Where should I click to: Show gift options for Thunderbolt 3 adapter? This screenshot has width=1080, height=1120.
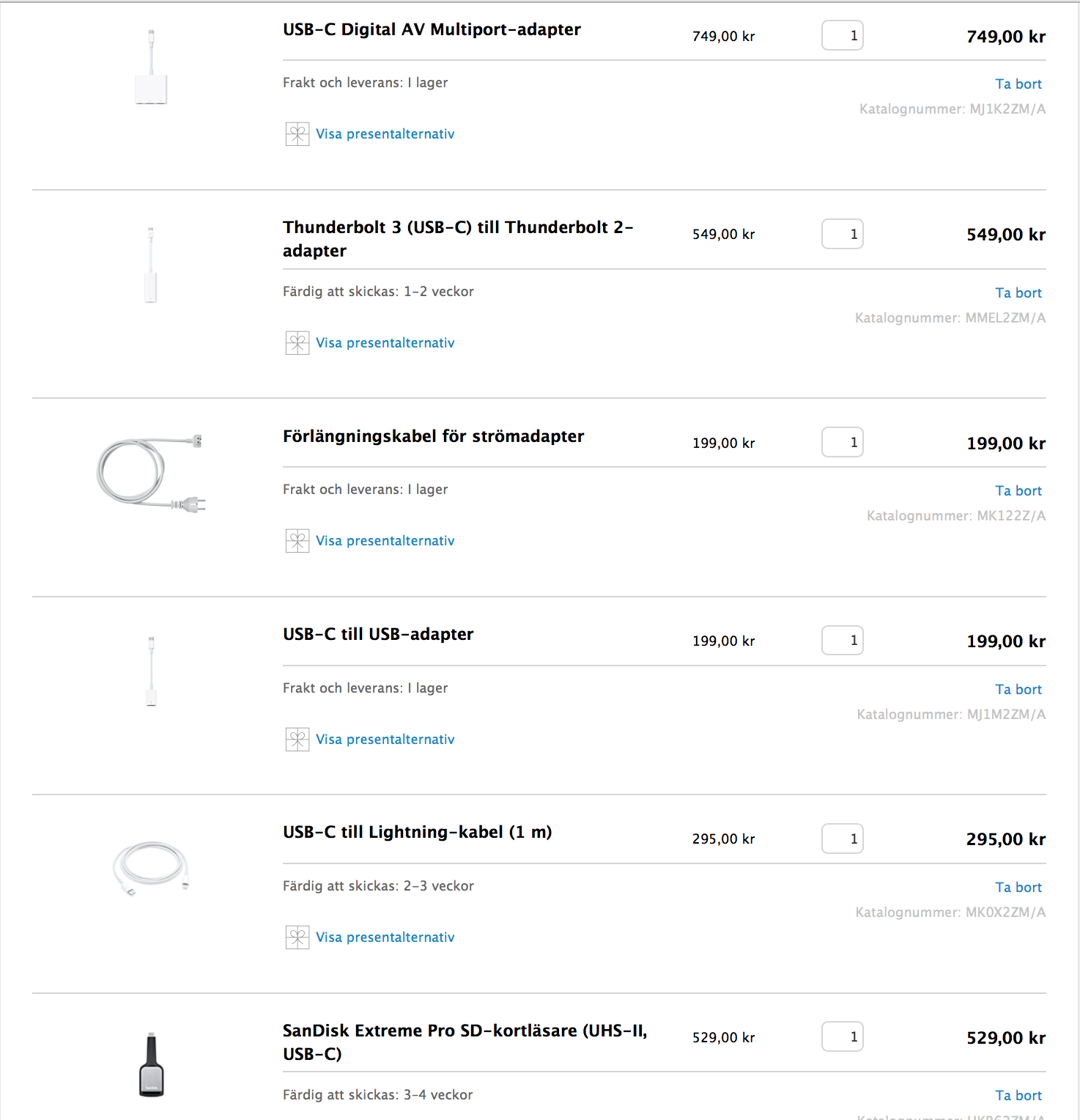[x=385, y=343]
